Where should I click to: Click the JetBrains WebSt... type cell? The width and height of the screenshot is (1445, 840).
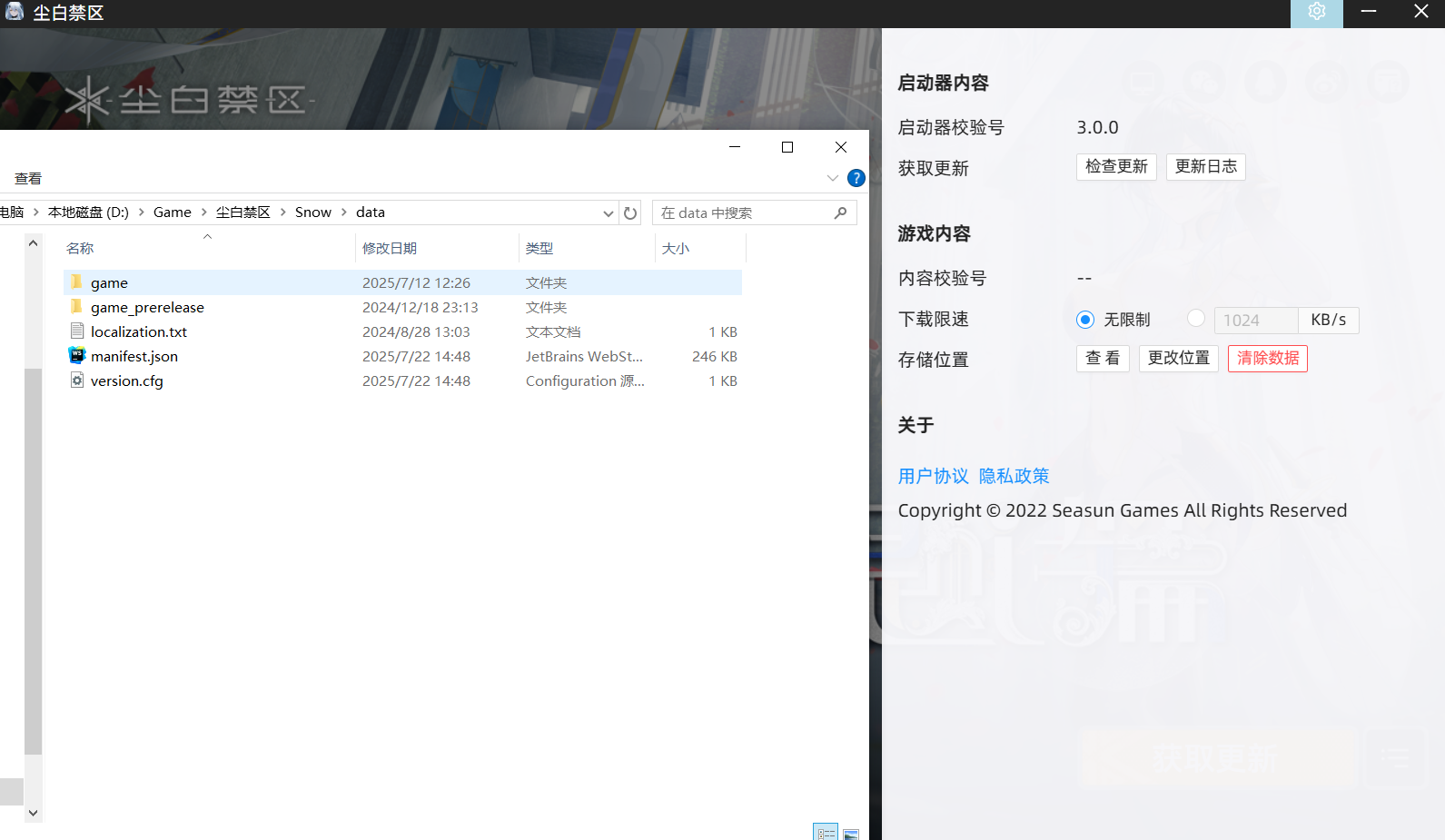click(x=584, y=357)
